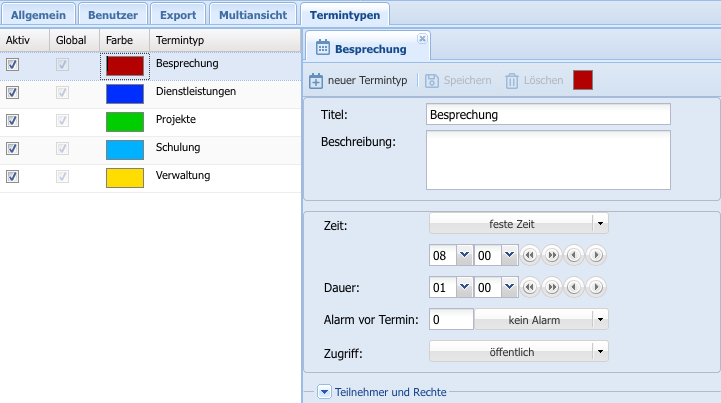Click the neuer Termintyp calendar icon
721x403 pixels.
pos(316,81)
